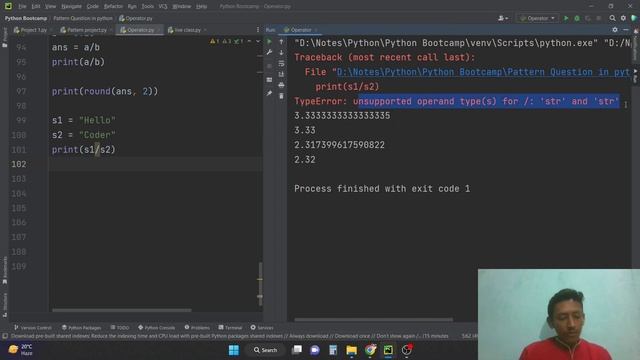Screen dimensions: 640x360
Task: Pin the Run tab with the pin icon
Action: pyautogui.click(x=269, y=93)
